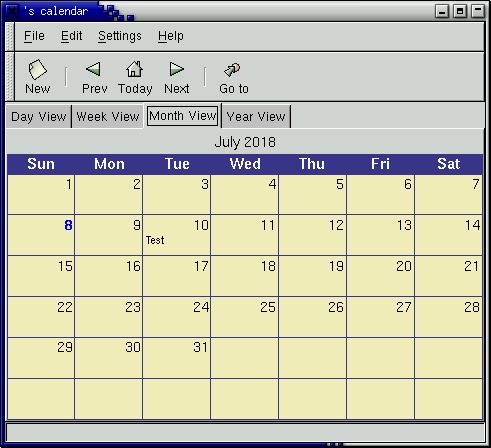Select day 20 in the calendar

tap(381, 276)
